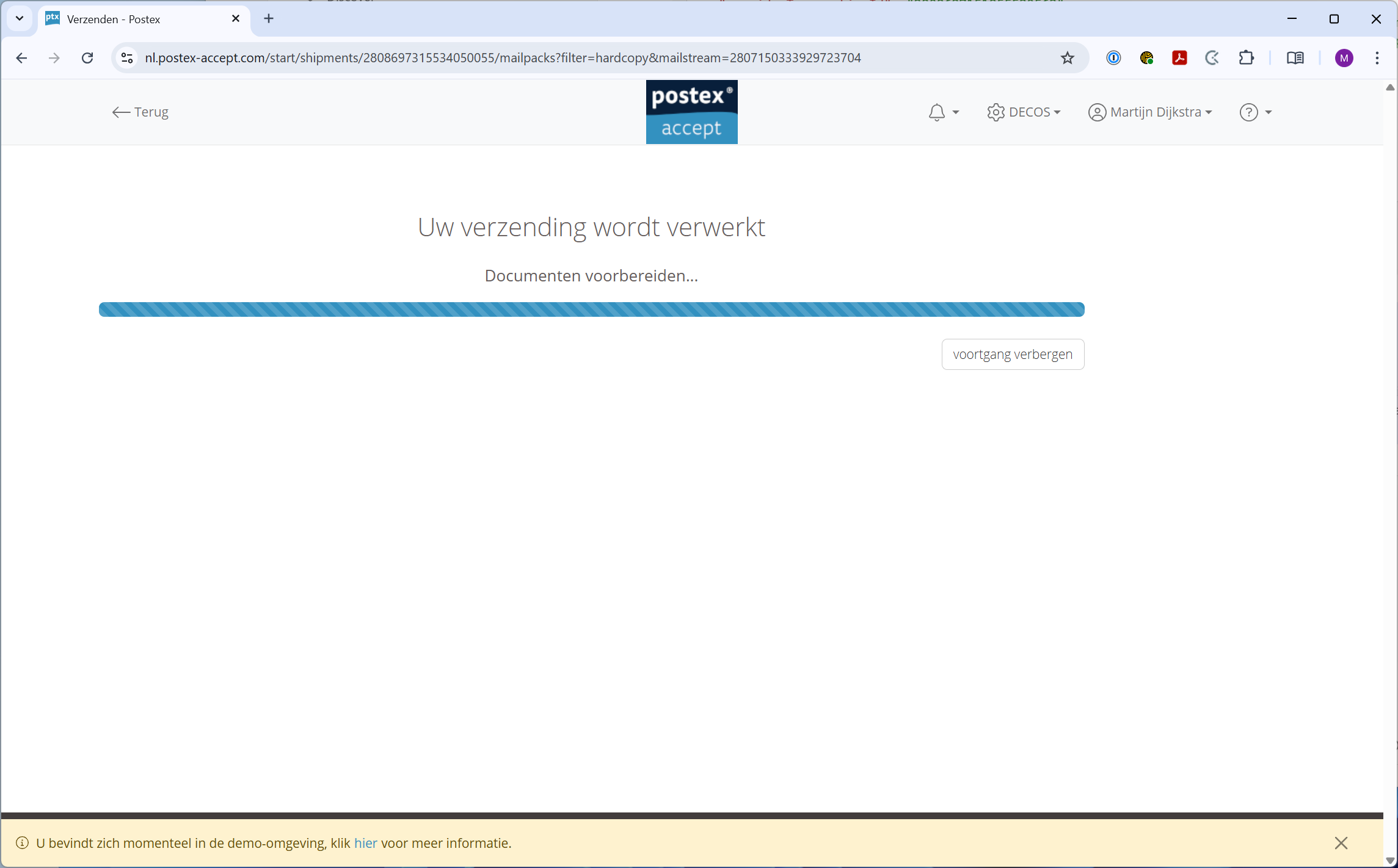Viewport: 1398px width, 868px height.
Task: Go back via the Terug link
Action: (x=140, y=112)
